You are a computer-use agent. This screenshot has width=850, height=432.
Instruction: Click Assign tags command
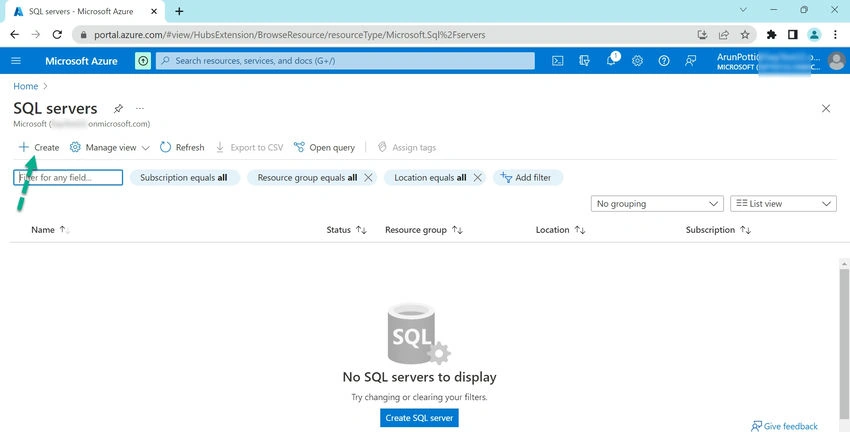(x=407, y=147)
